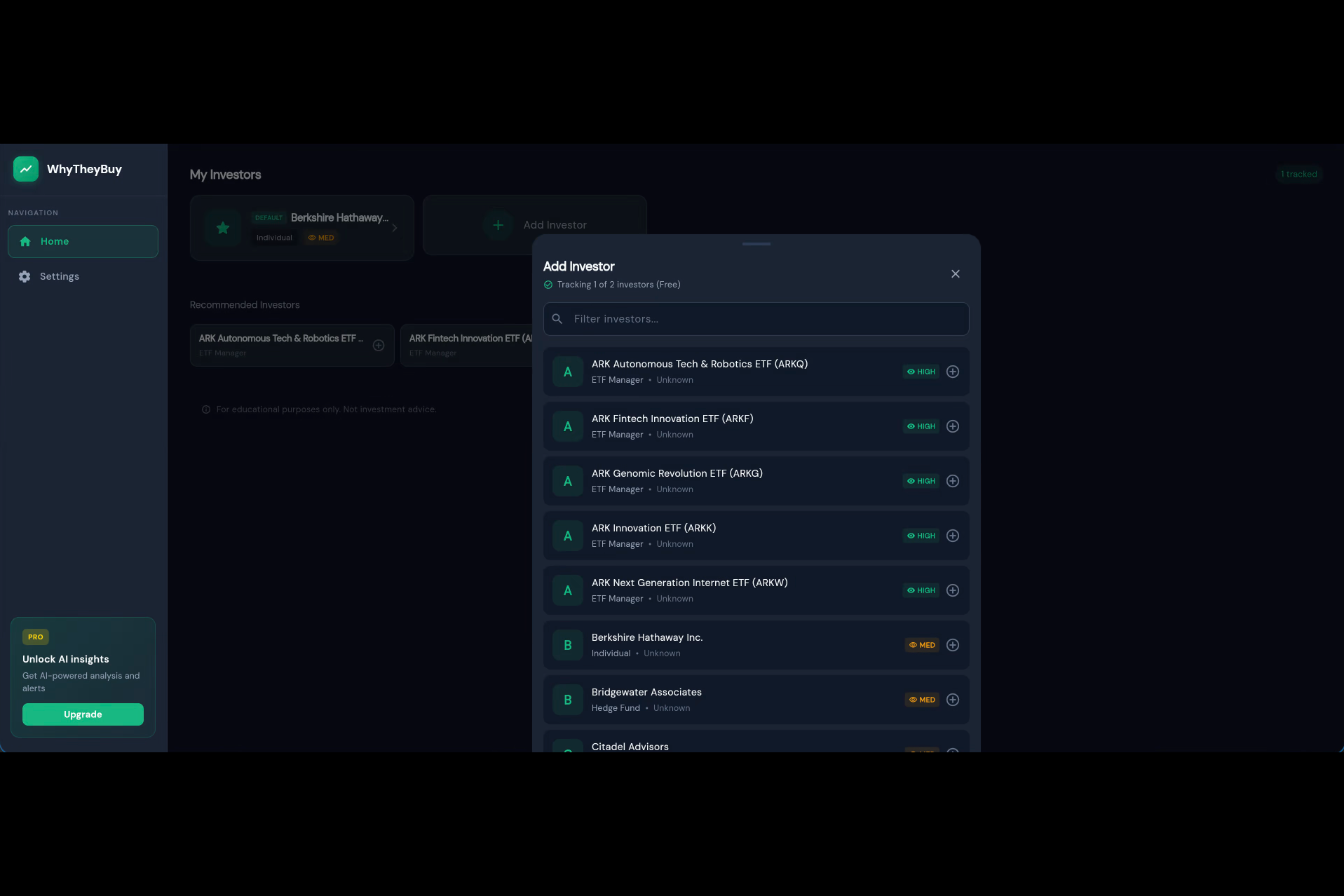This screenshot has height=896, width=1344.
Task: Add ARK Innovation ETF (ARKK) with plus
Action: point(952,536)
